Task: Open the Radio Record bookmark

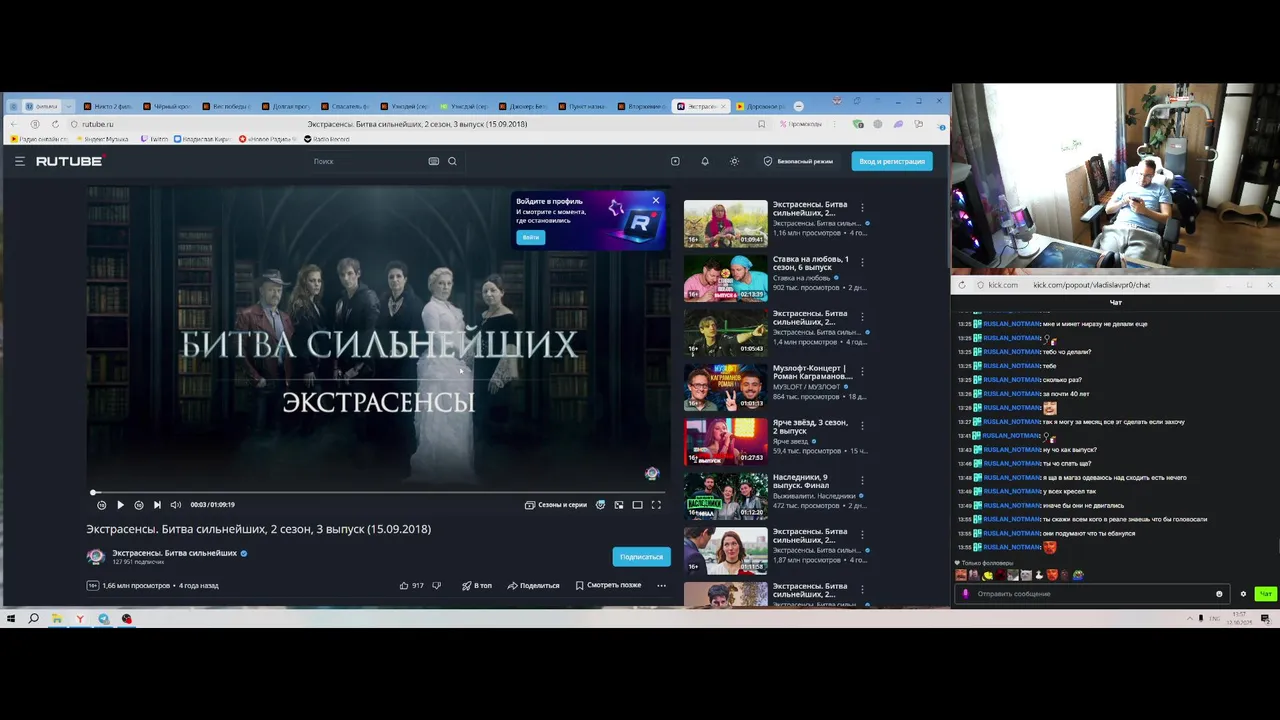Action: 327,139
